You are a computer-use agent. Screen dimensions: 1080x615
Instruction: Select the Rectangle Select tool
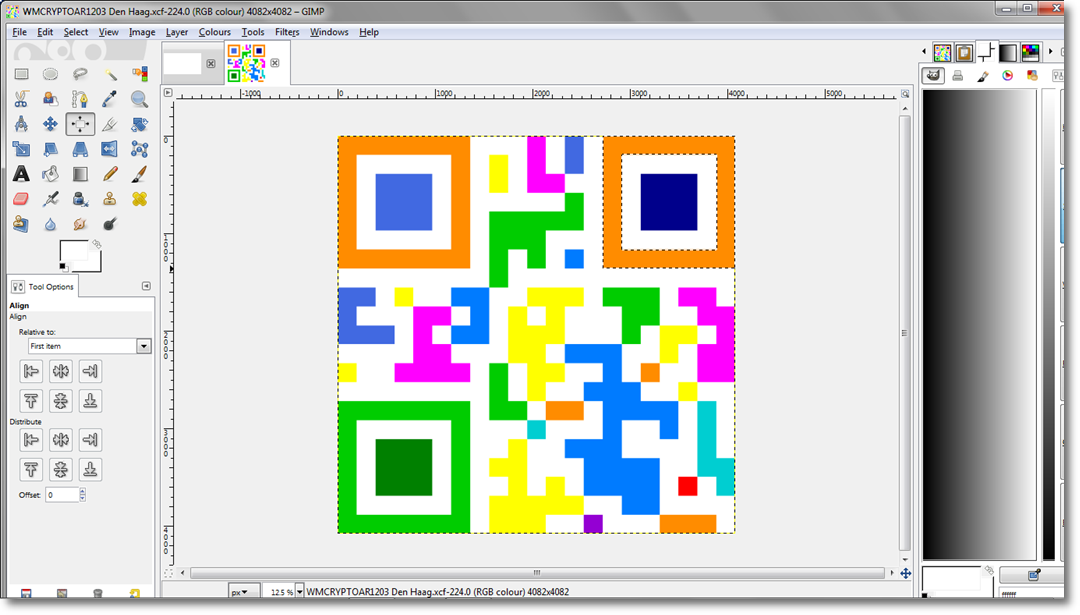point(21,74)
